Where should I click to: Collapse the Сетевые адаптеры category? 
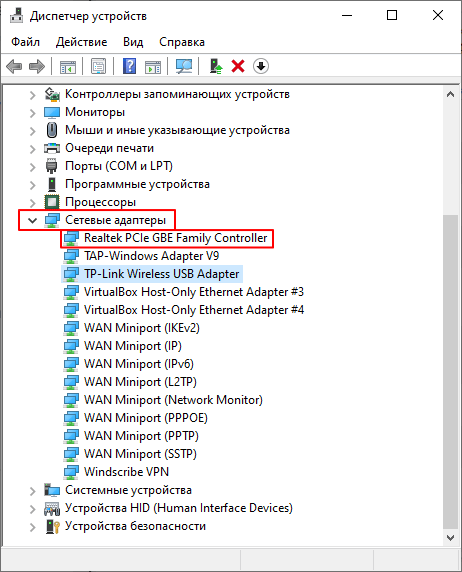[x=32, y=220]
